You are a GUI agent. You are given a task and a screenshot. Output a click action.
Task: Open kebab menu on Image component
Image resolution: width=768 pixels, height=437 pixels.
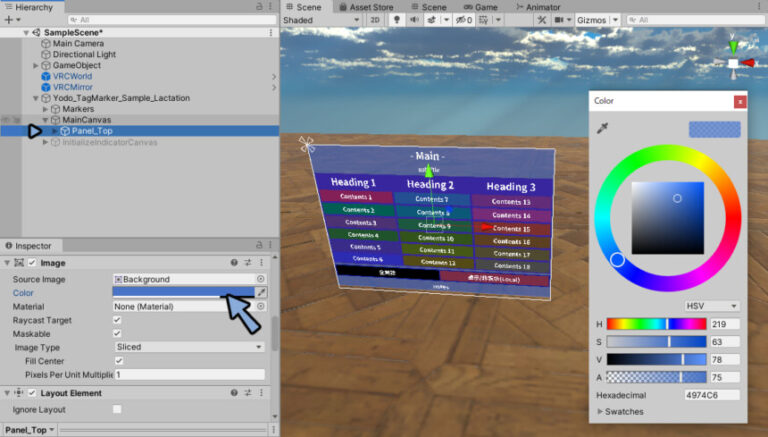tap(262, 263)
